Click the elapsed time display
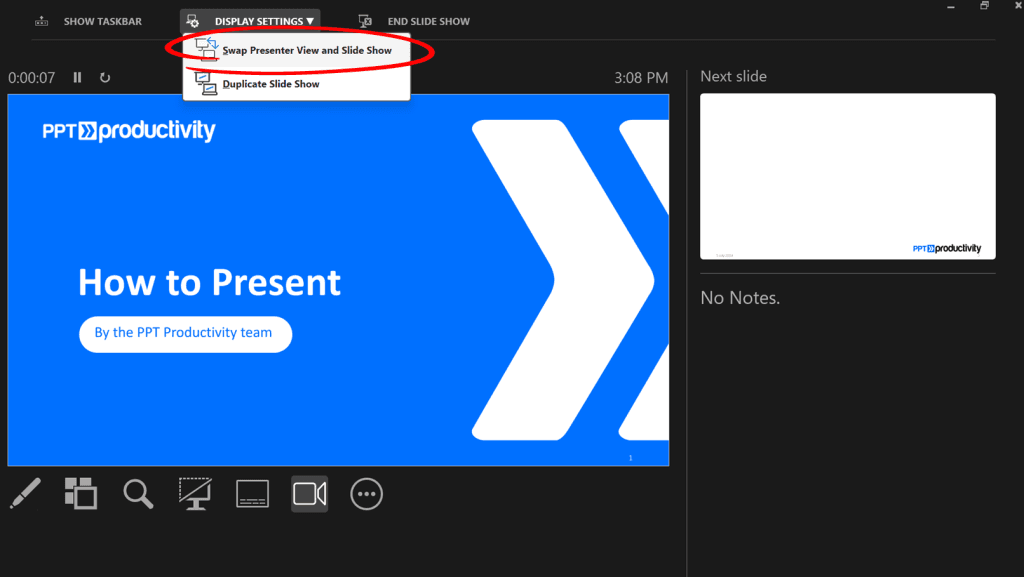 coord(32,77)
